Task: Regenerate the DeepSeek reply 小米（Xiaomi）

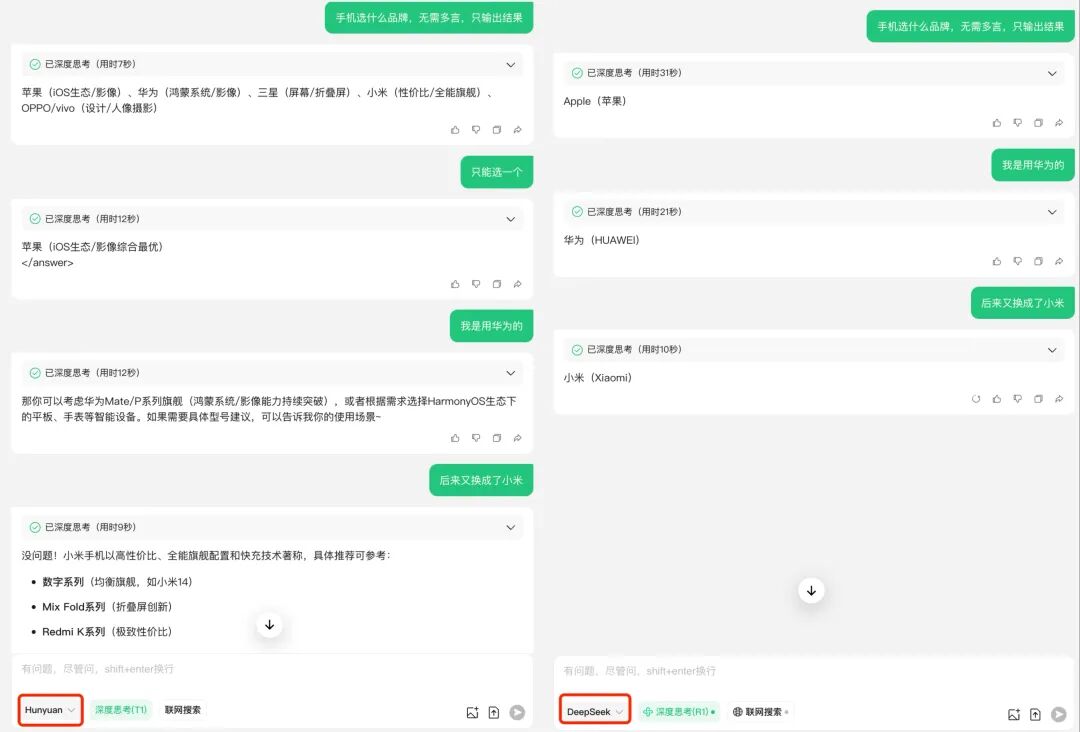Action: [x=975, y=399]
